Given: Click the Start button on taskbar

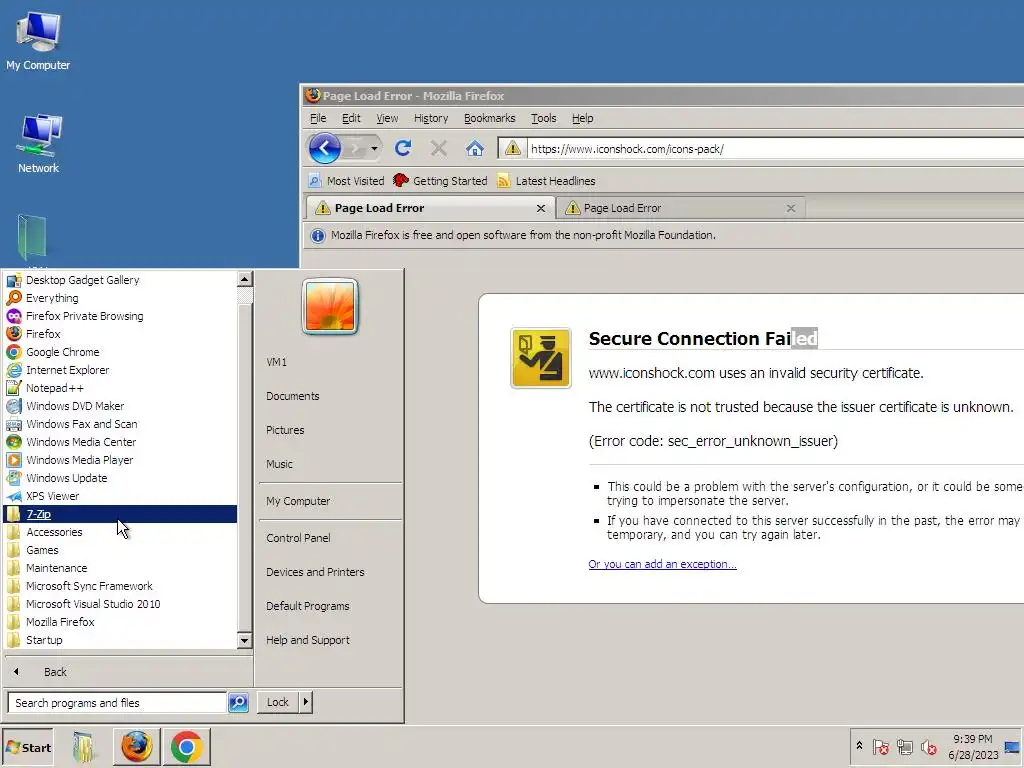Looking at the screenshot, I should point(28,748).
